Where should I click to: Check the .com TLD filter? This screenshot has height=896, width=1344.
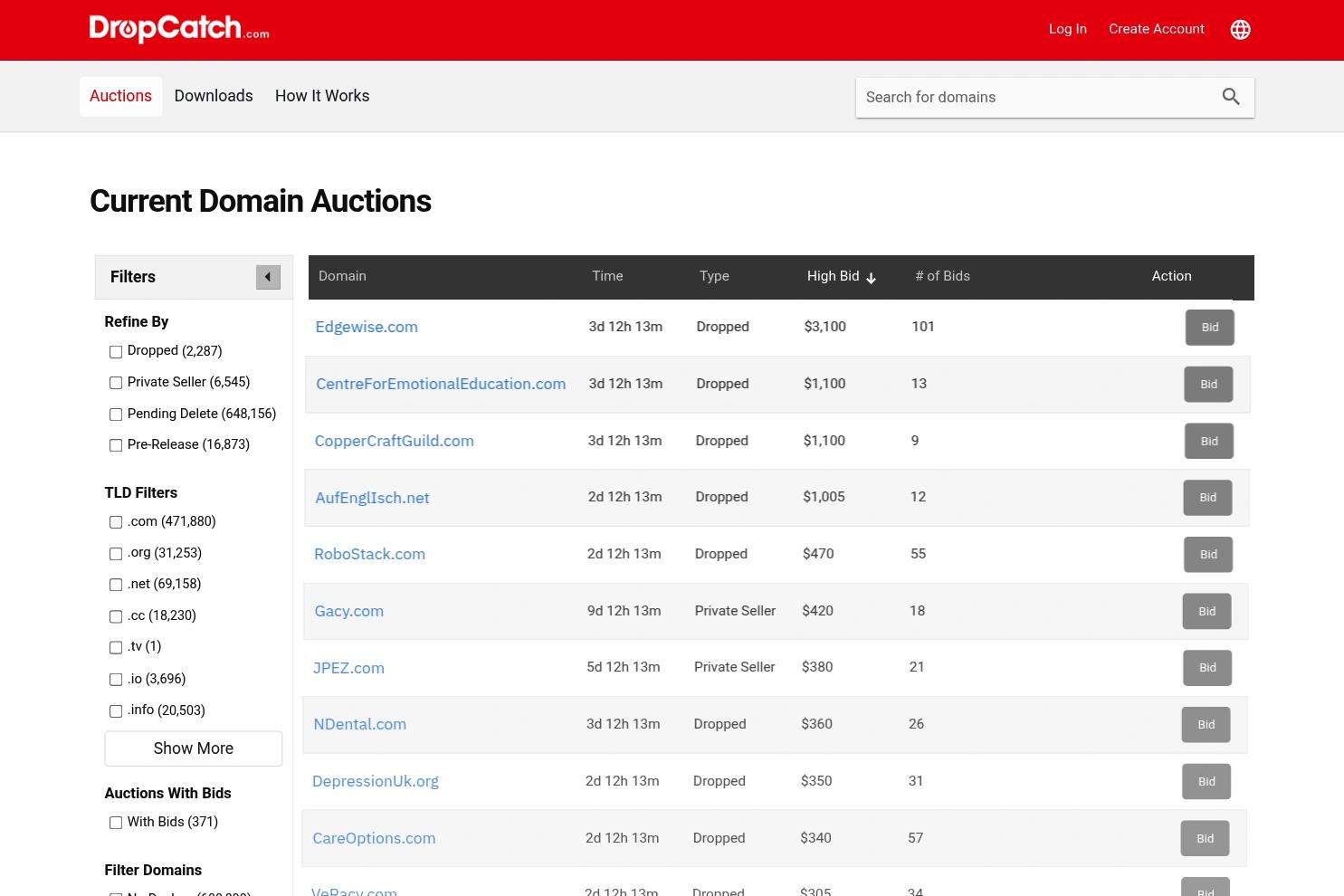pyautogui.click(x=116, y=522)
